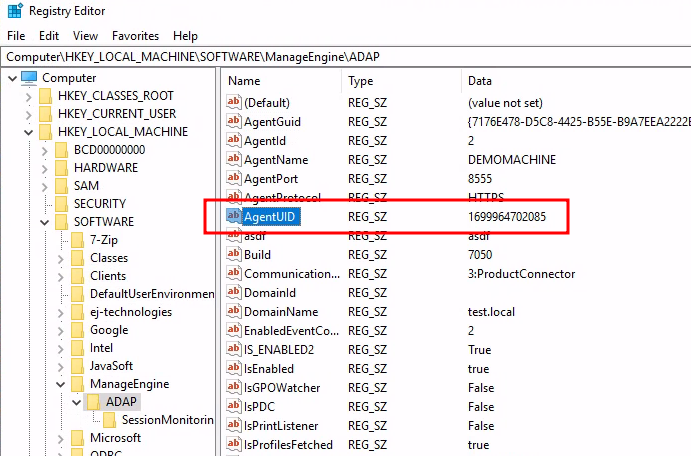Screen dimensions: 691x456
Task: Open the Help menu
Action: coord(185,36)
